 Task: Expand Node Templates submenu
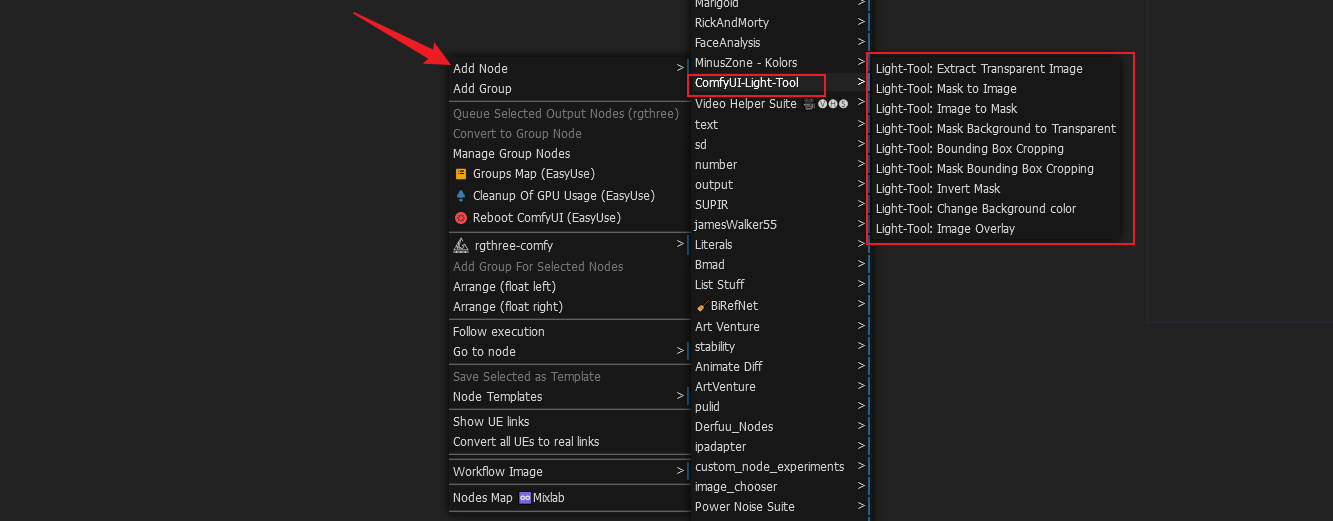(x=569, y=397)
